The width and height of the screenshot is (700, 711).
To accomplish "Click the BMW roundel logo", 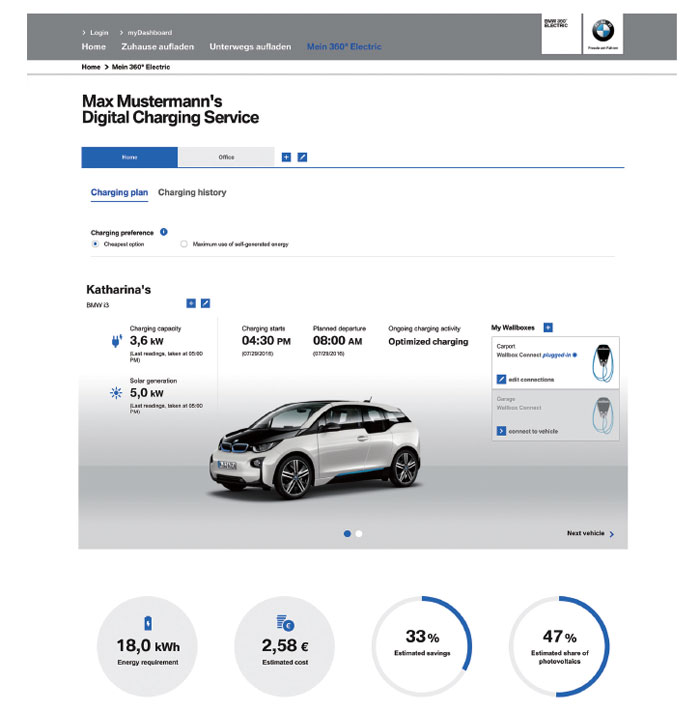I will [603, 31].
